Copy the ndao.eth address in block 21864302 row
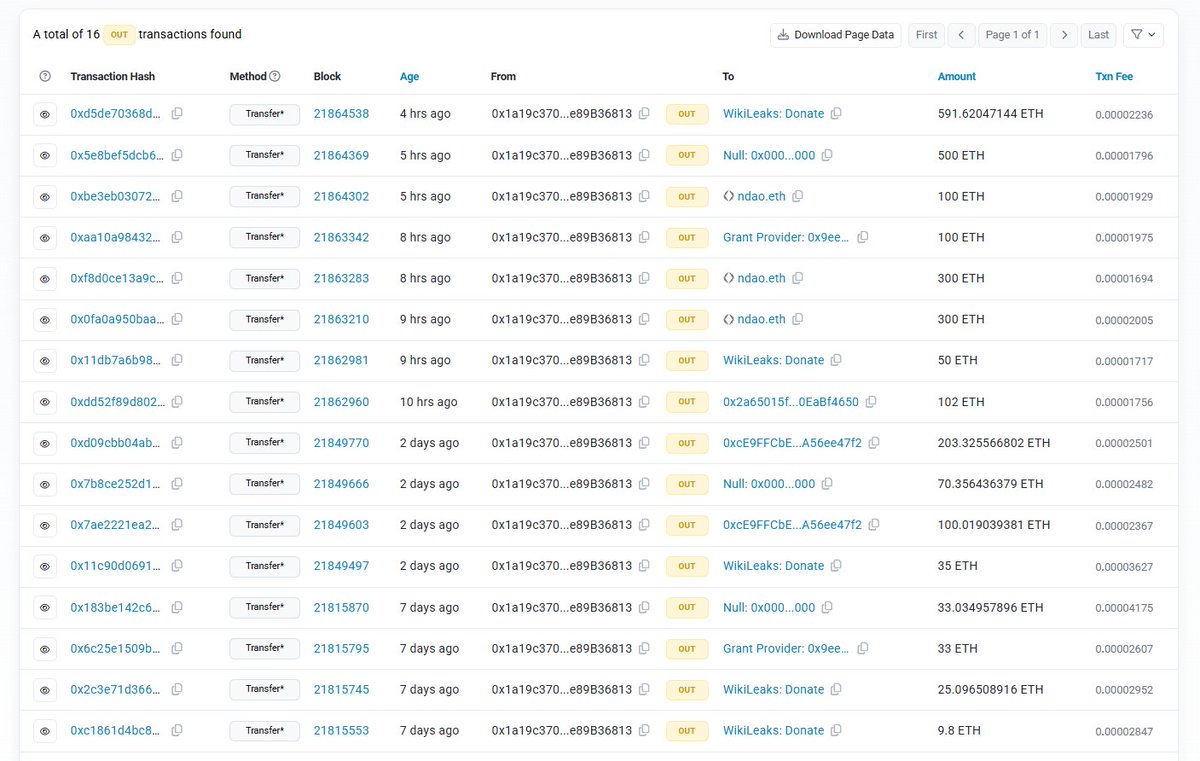The width and height of the screenshot is (1200, 761). click(x=797, y=196)
